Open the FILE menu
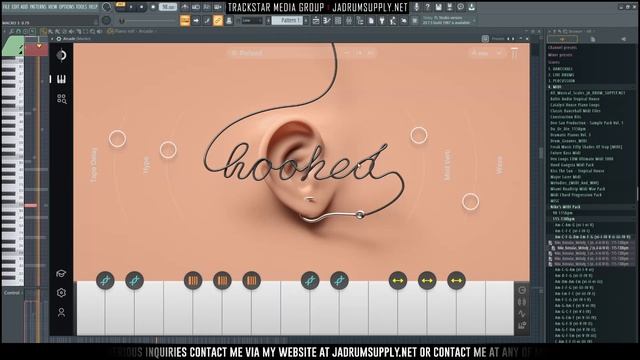Screen dimensions: 640x360 (x=7, y=7)
